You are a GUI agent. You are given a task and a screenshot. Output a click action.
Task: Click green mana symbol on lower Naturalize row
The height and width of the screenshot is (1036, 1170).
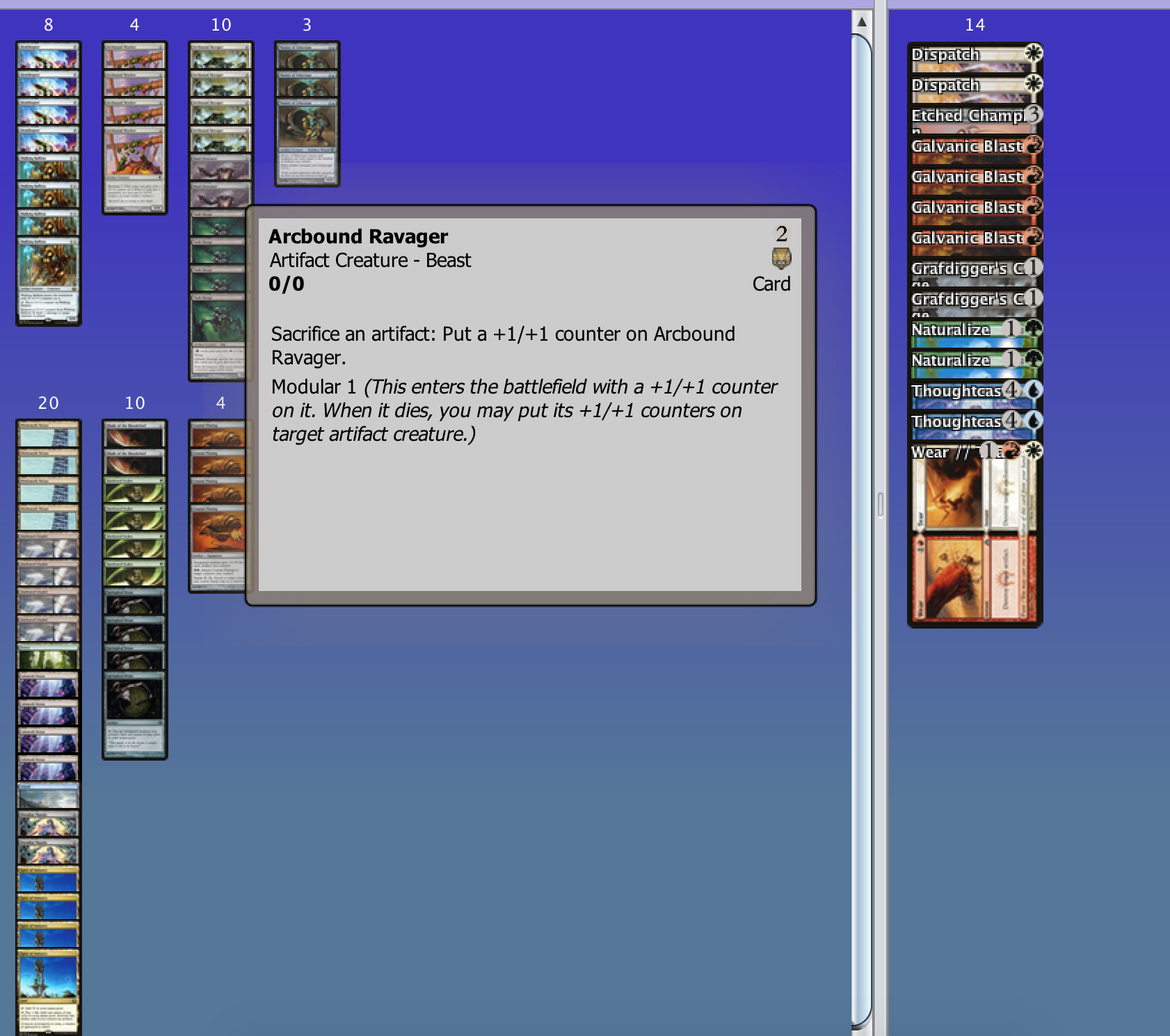coord(1034,359)
